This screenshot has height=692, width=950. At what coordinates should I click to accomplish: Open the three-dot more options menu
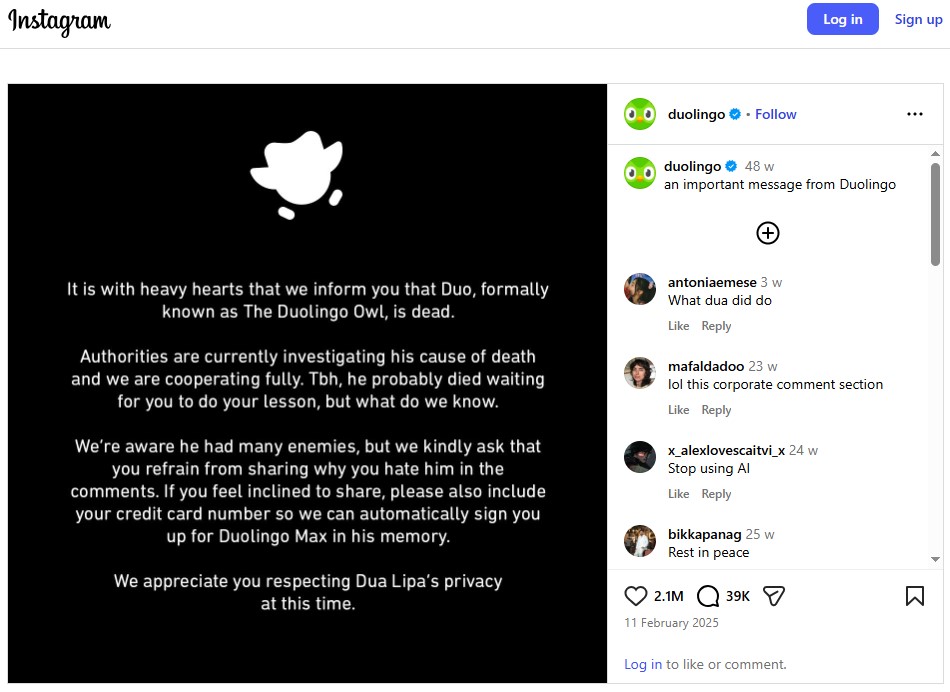pos(914,114)
